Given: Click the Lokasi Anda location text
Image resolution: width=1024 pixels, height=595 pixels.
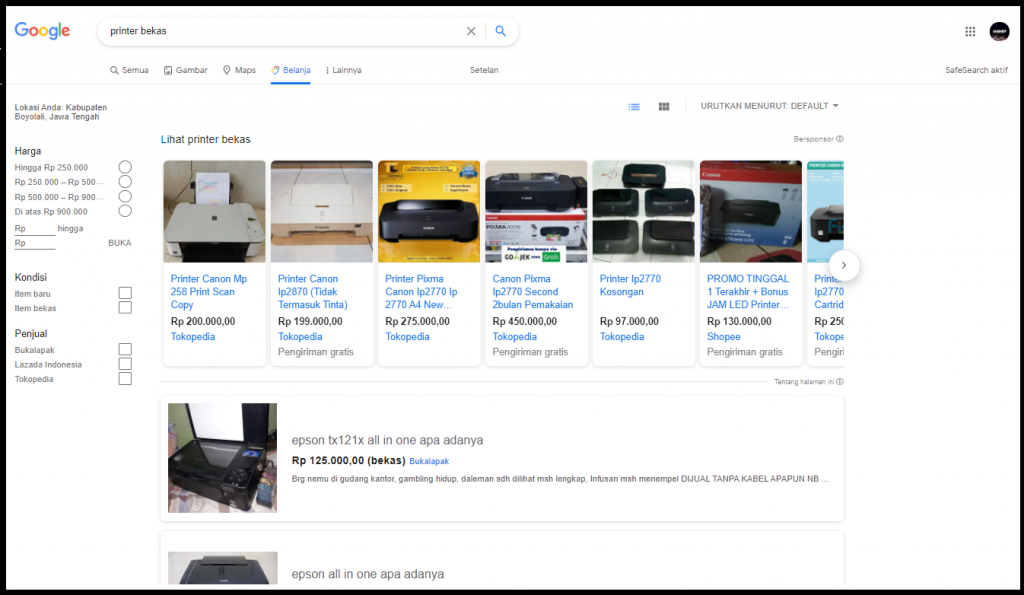Looking at the screenshot, I should point(61,112).
